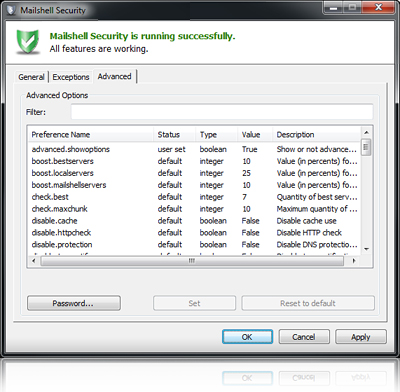
Task: Sort by the Status column header
Action: coord(174,135)
